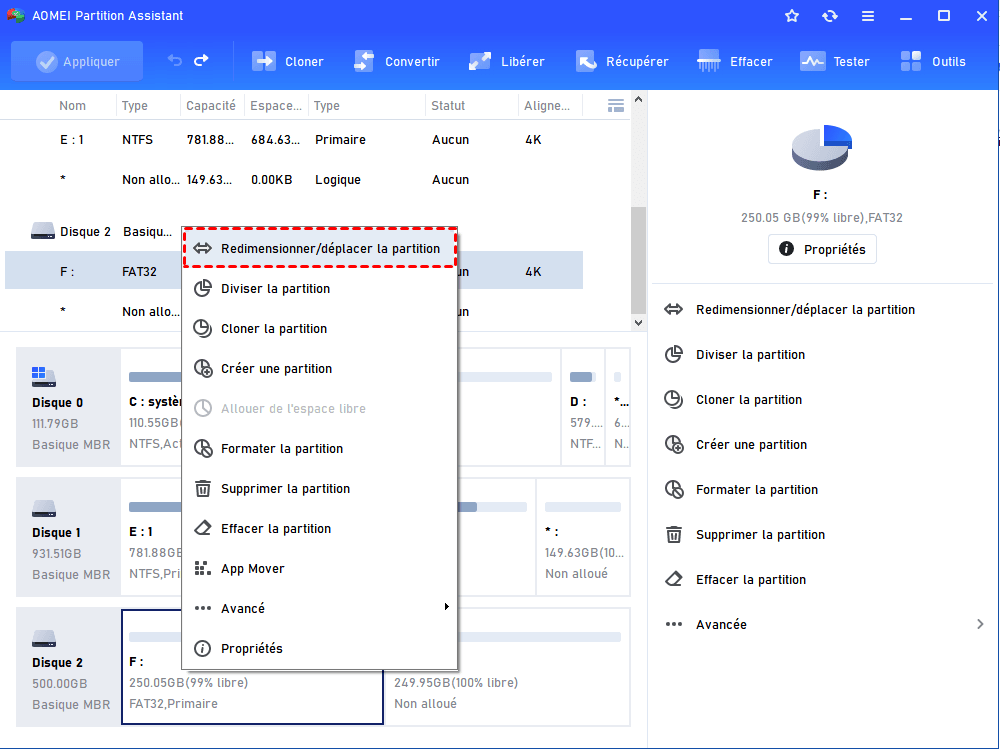Click the App Mover grid icon
1000x750 pixels.
203,568
